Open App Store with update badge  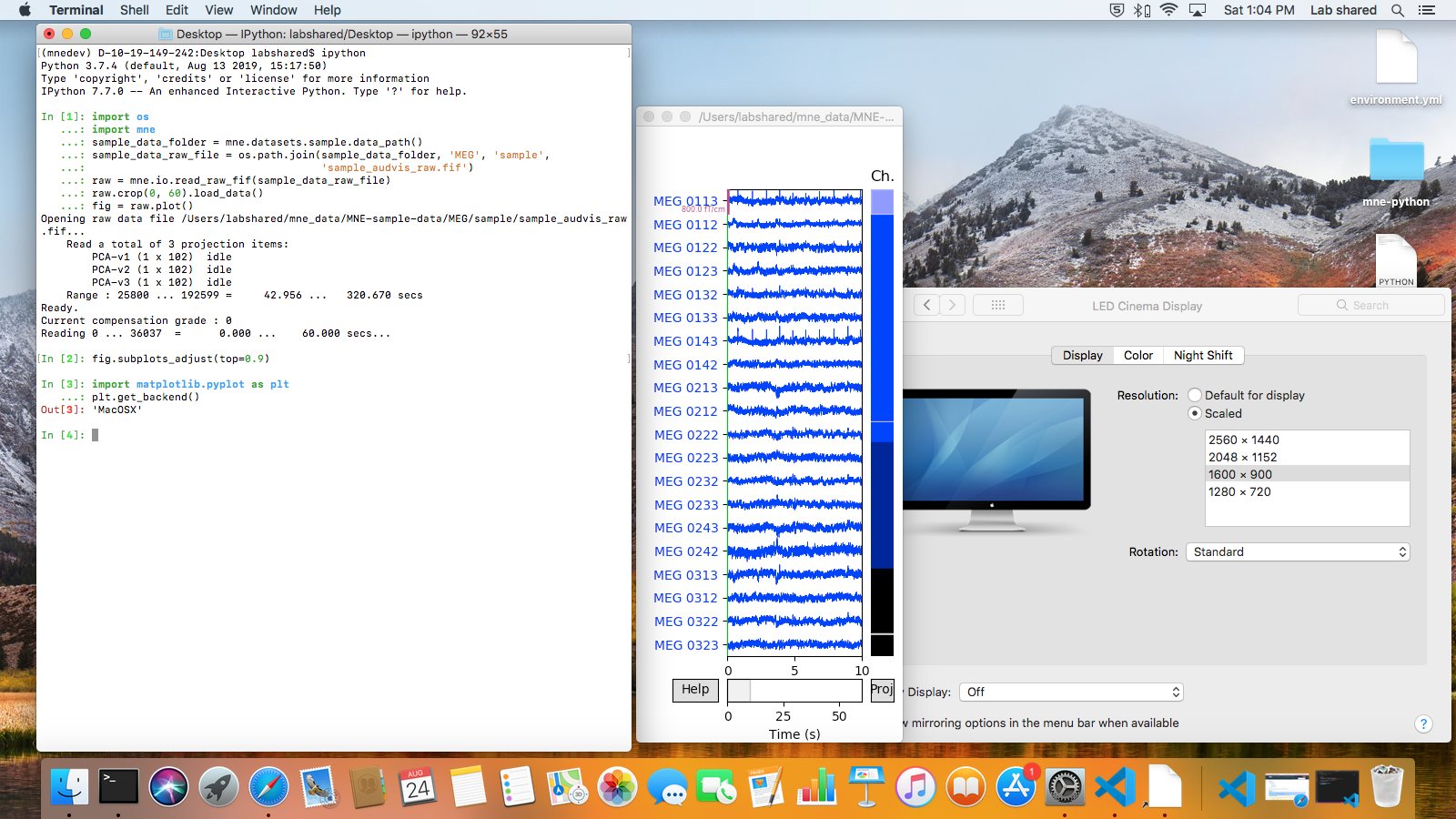(x=1016, y=787)
